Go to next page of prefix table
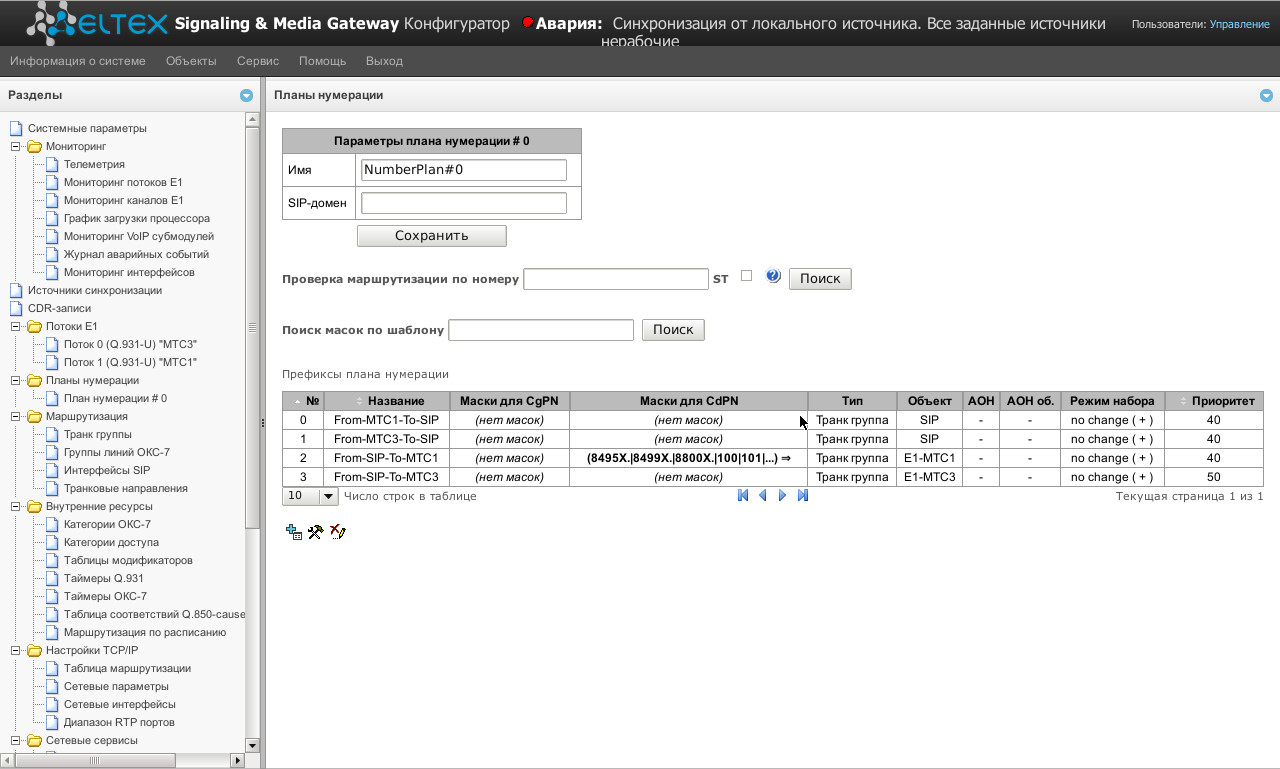The width and height of the screenshot is (1280, 769). [782, 496]
